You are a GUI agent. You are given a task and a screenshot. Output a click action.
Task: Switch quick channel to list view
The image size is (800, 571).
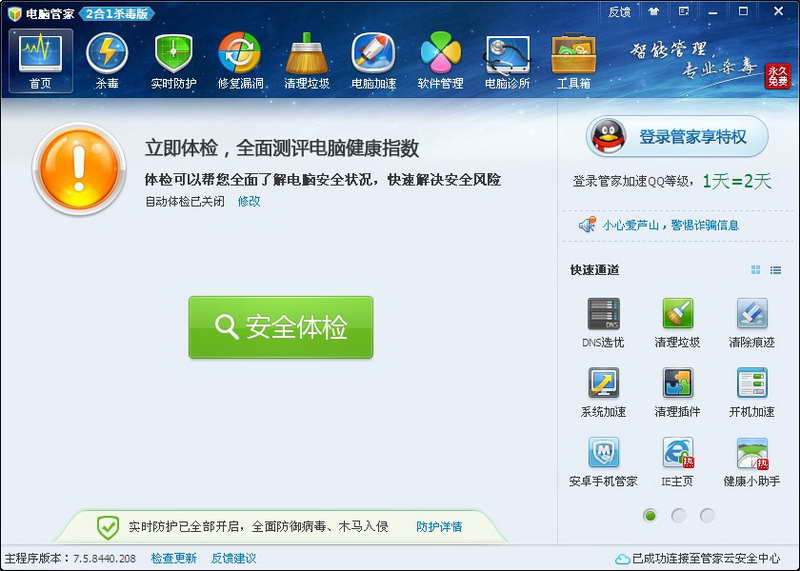coord(776,270)
